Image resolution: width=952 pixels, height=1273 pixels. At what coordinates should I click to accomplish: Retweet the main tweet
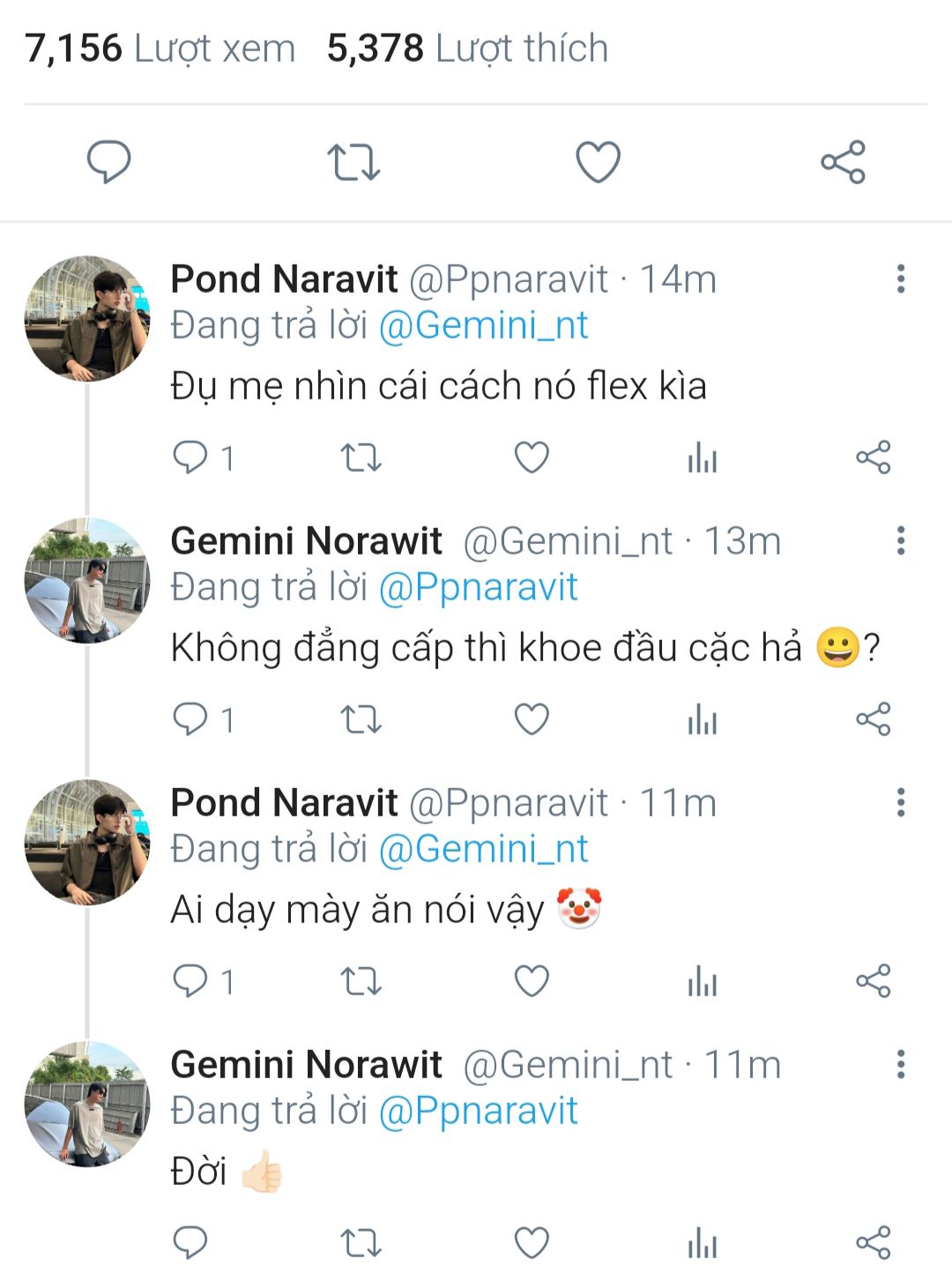click(x=353, y=162)
